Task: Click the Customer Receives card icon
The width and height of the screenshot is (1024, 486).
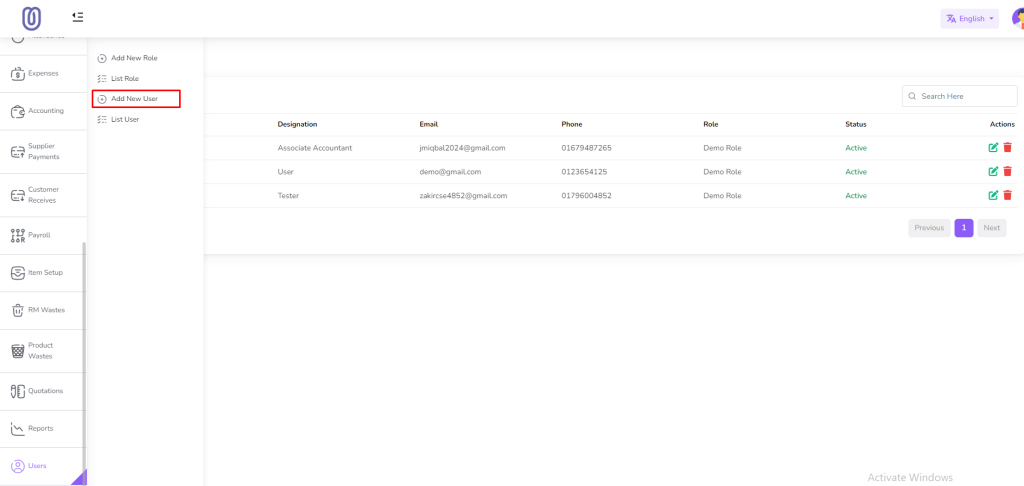Action: [18, 195]
